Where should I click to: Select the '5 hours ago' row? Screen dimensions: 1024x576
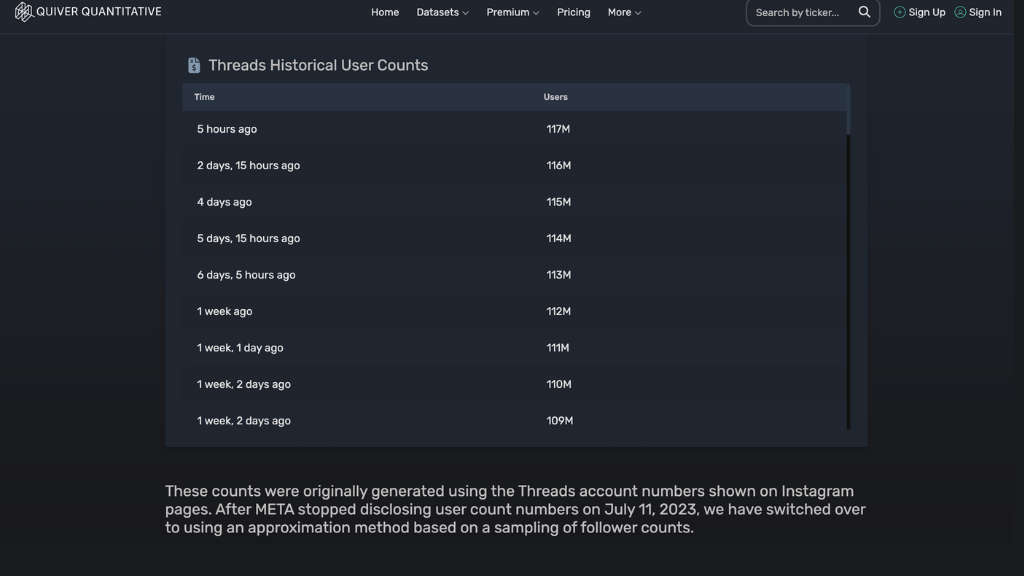pyautogui.click(x=515, y=129)
